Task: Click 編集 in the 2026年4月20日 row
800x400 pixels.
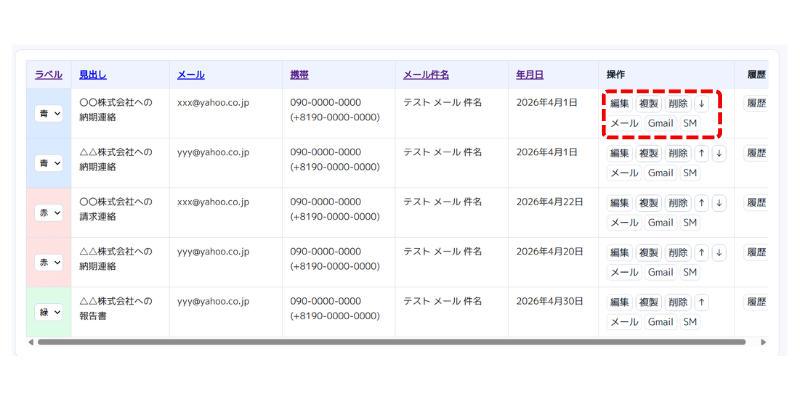Action: [619, 252]
